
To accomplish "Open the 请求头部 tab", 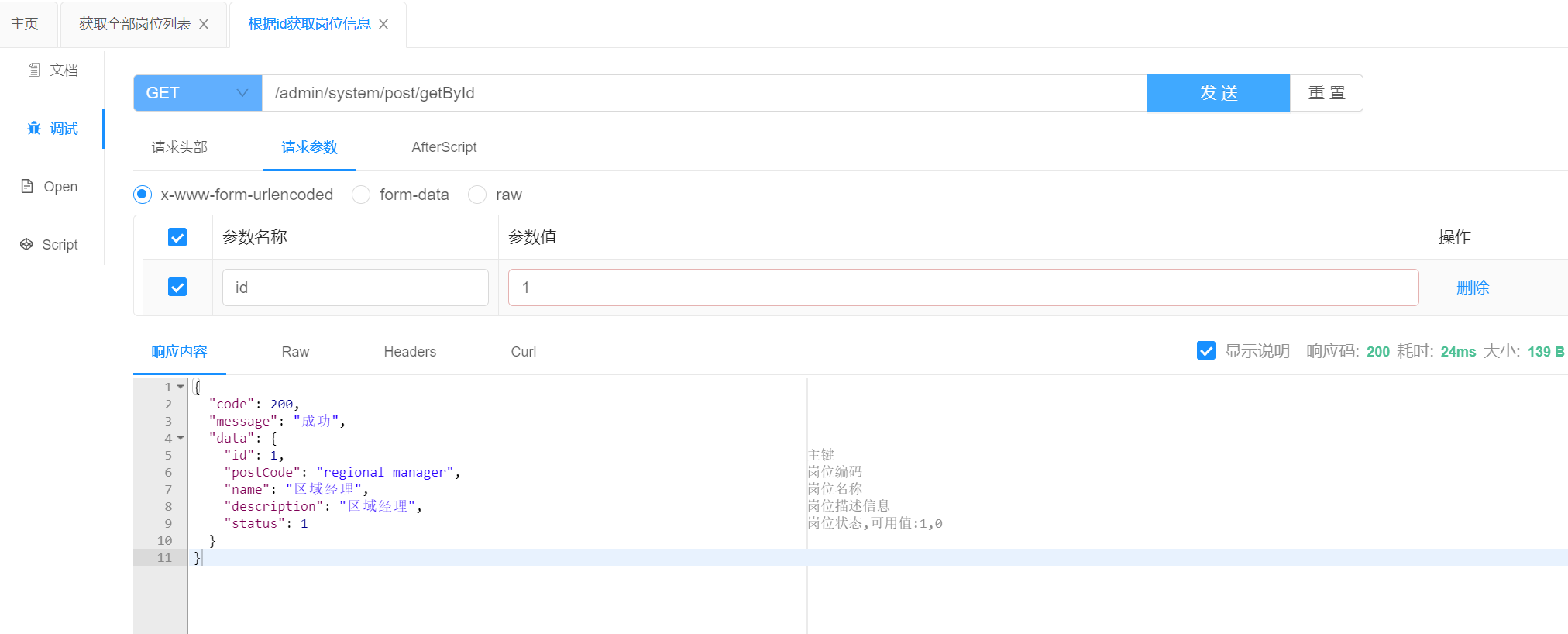I will tap(180, 147).
